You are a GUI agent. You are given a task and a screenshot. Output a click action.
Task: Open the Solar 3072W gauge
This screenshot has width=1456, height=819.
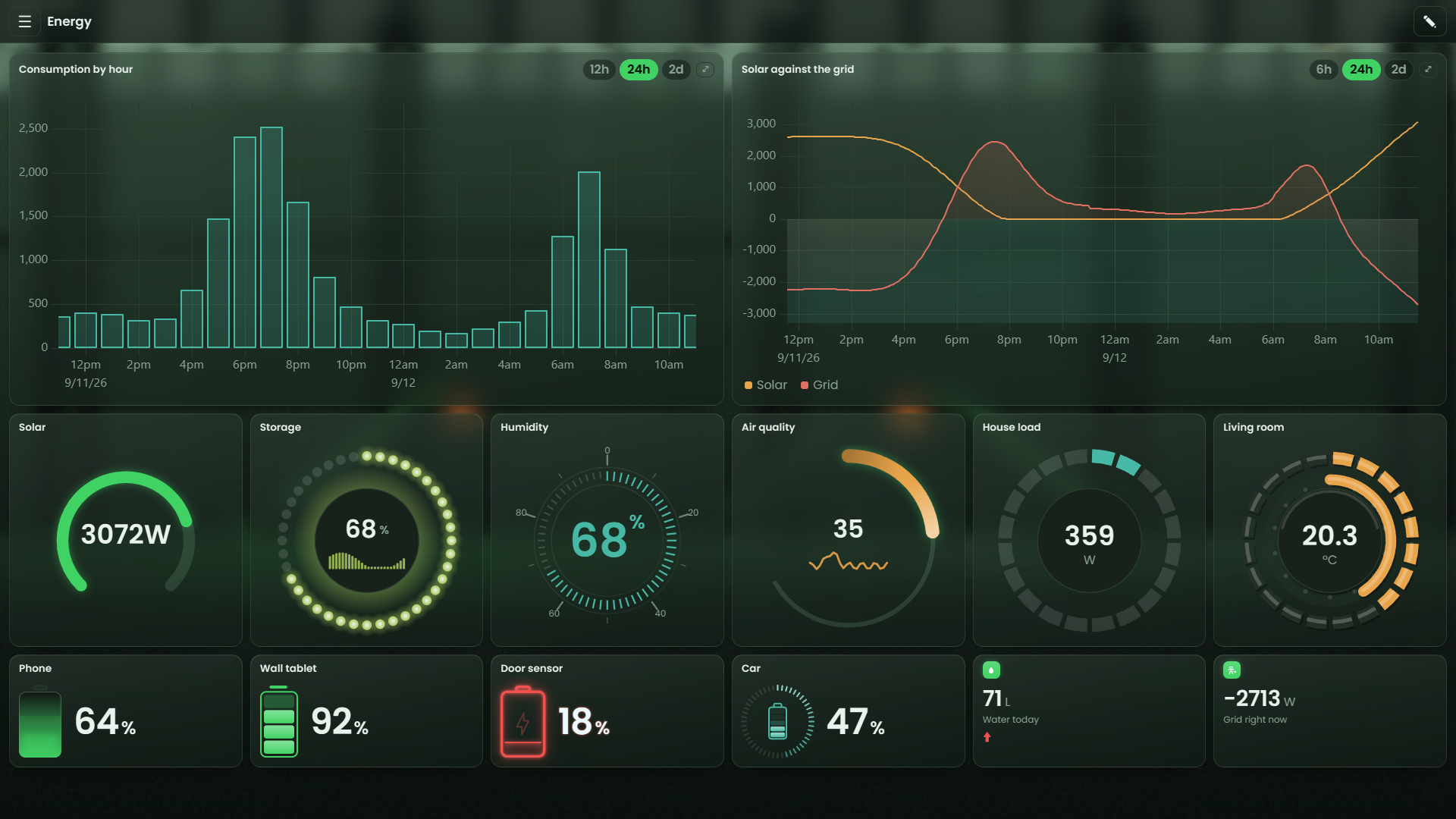coord(126,532)
